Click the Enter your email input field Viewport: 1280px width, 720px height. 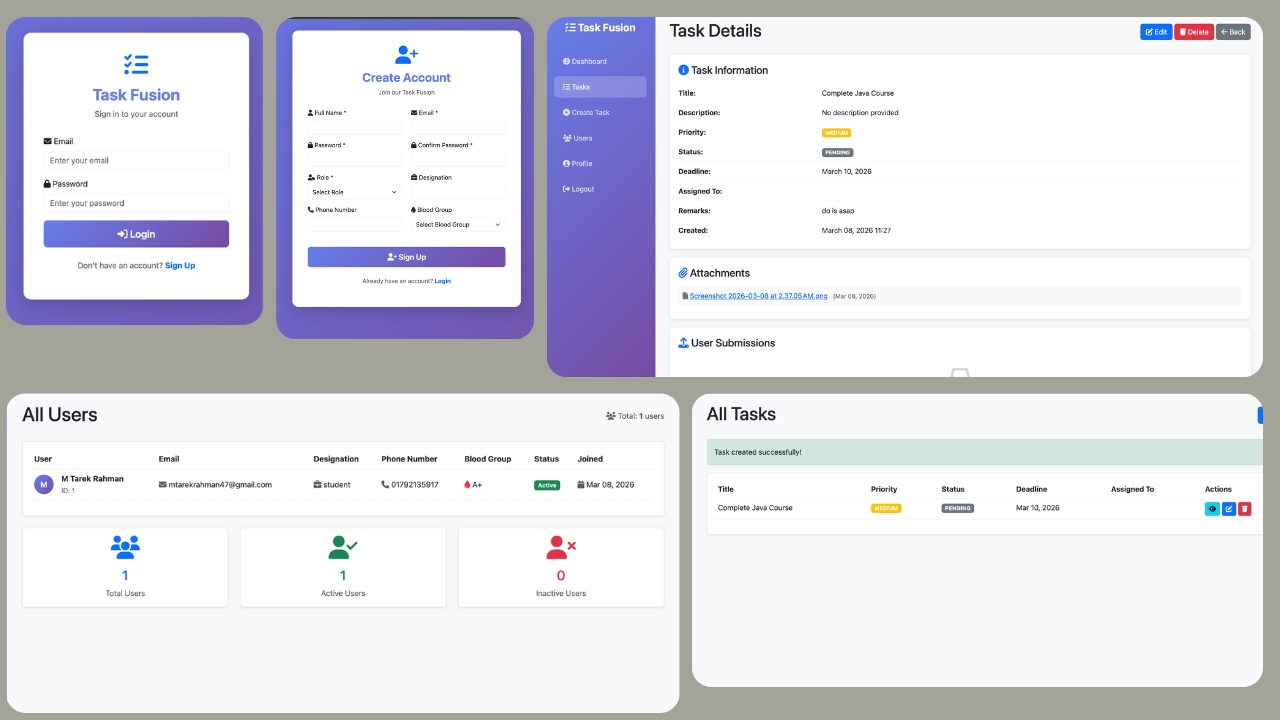coord(136,160)
